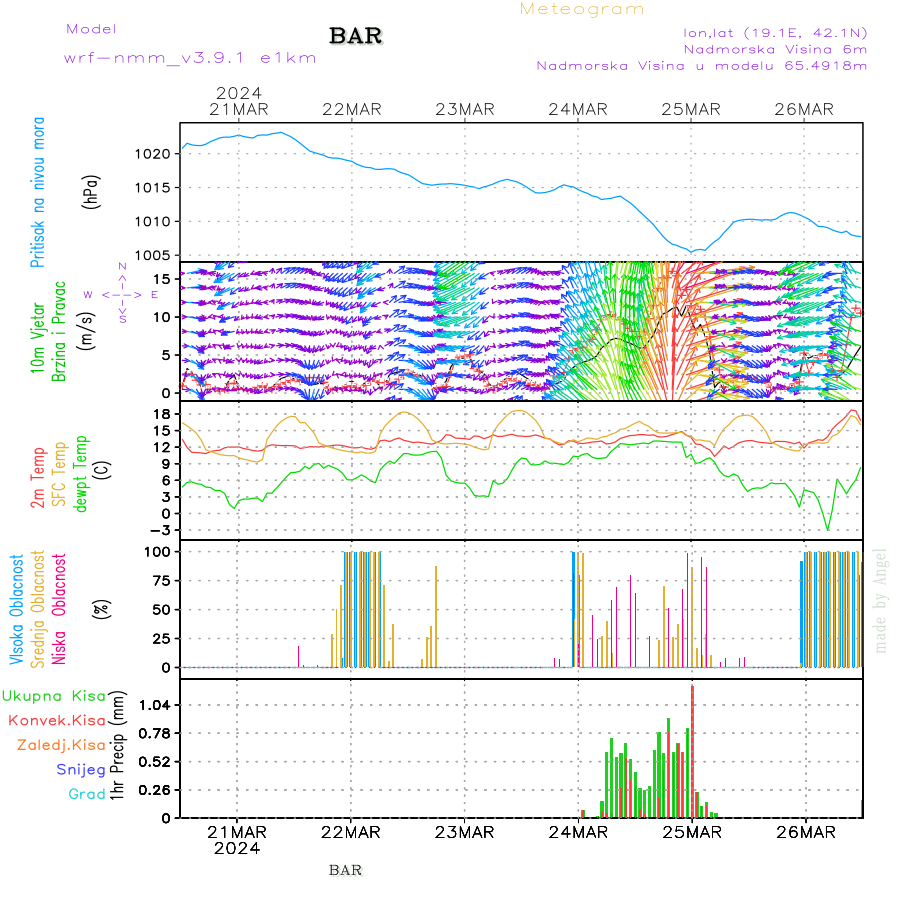The image size is (900, 900).
Task: Click the "10" tick on the wind speed axis
Action: click(162, 317)
